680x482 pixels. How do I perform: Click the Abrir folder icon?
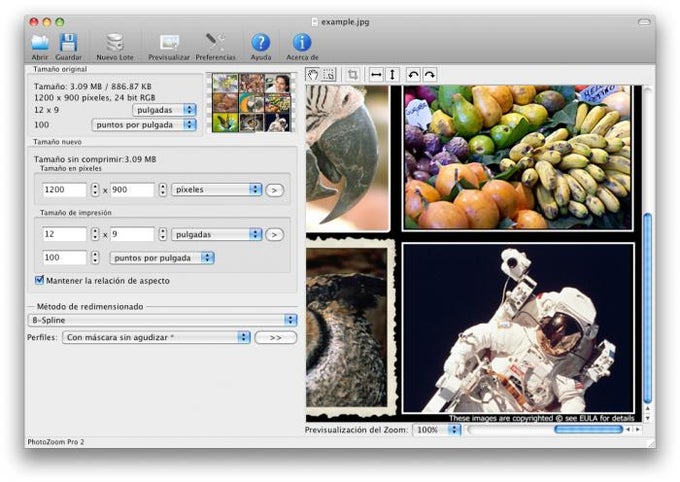pos(40,43)
